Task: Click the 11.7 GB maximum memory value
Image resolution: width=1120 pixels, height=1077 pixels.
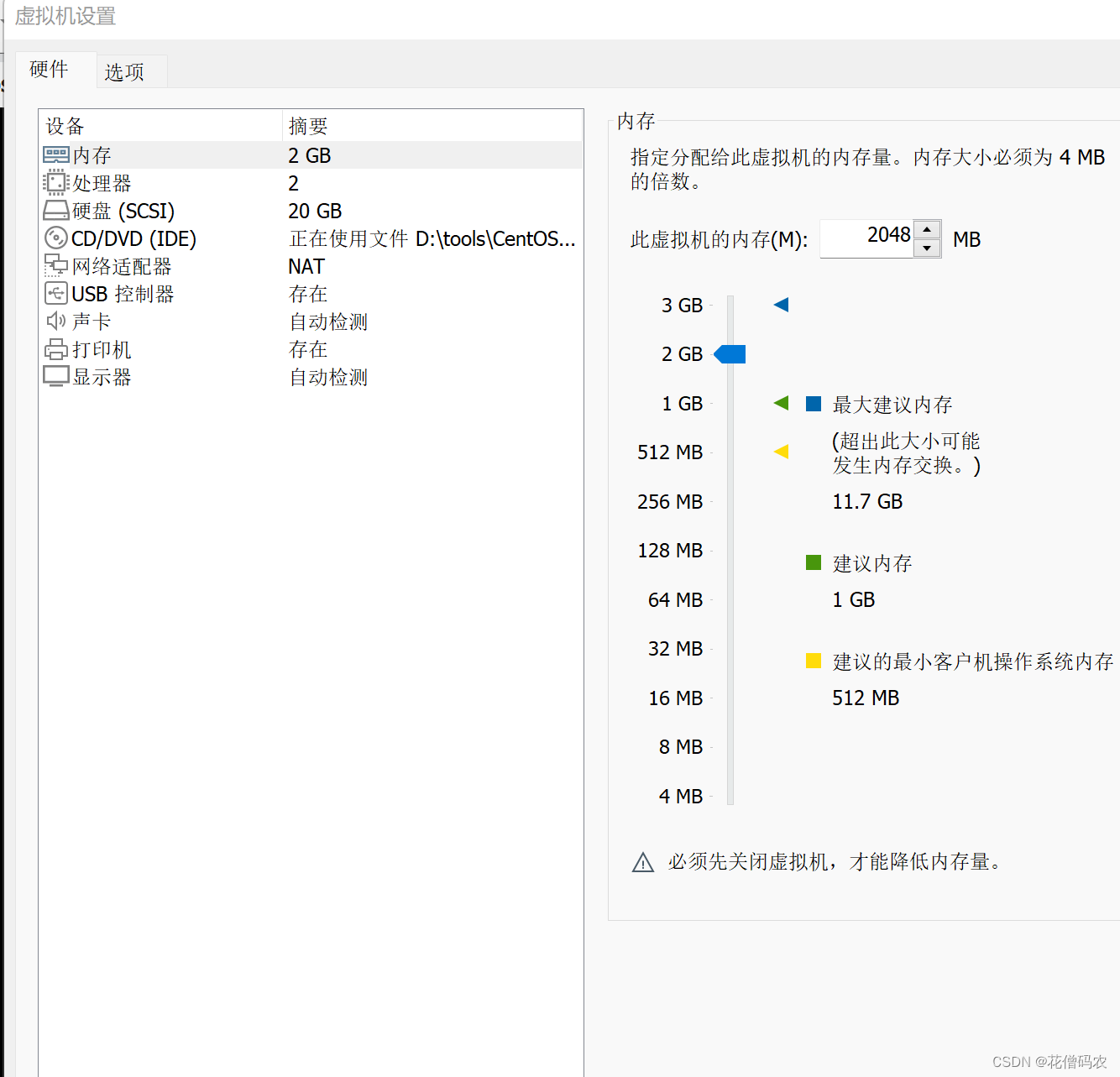Action: [x=867, y=502]
